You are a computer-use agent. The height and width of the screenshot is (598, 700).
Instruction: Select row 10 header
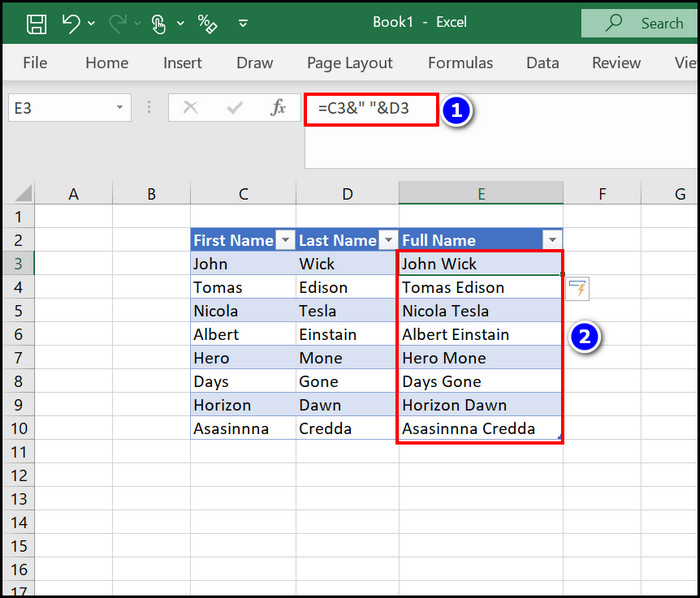18,428
